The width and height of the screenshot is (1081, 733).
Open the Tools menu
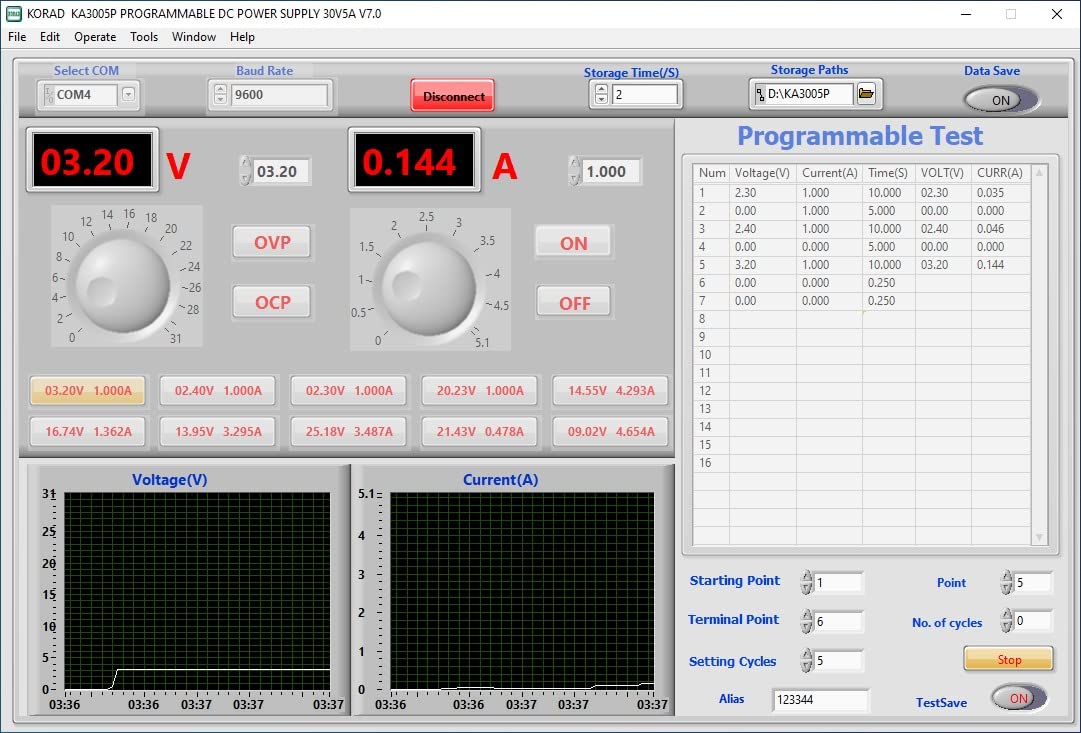coord(144,37)
